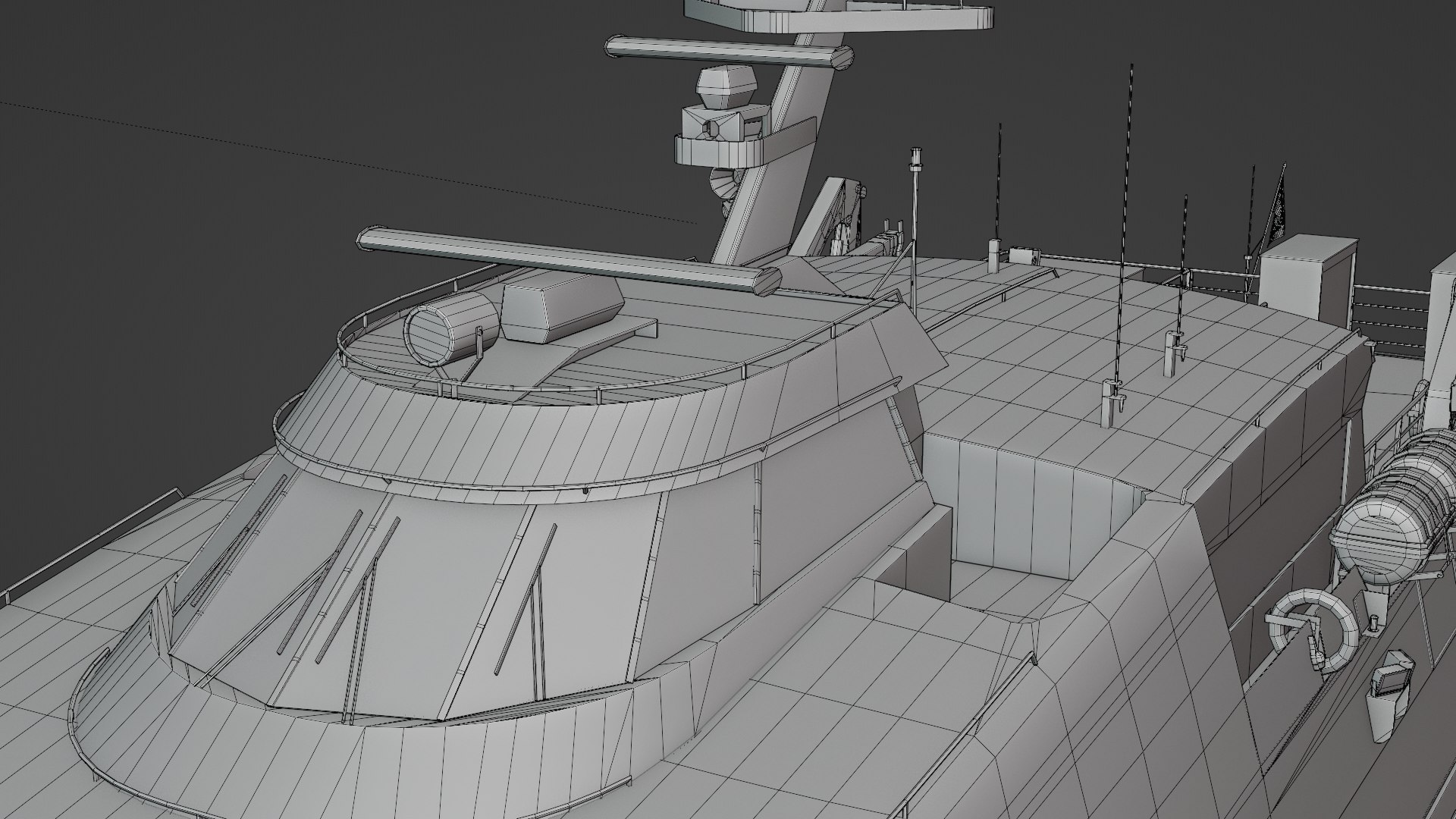The image size is (1456, 819).
Task: Select the cylindrical searchlight on the bridge roof
Action: tap(451, 328)
